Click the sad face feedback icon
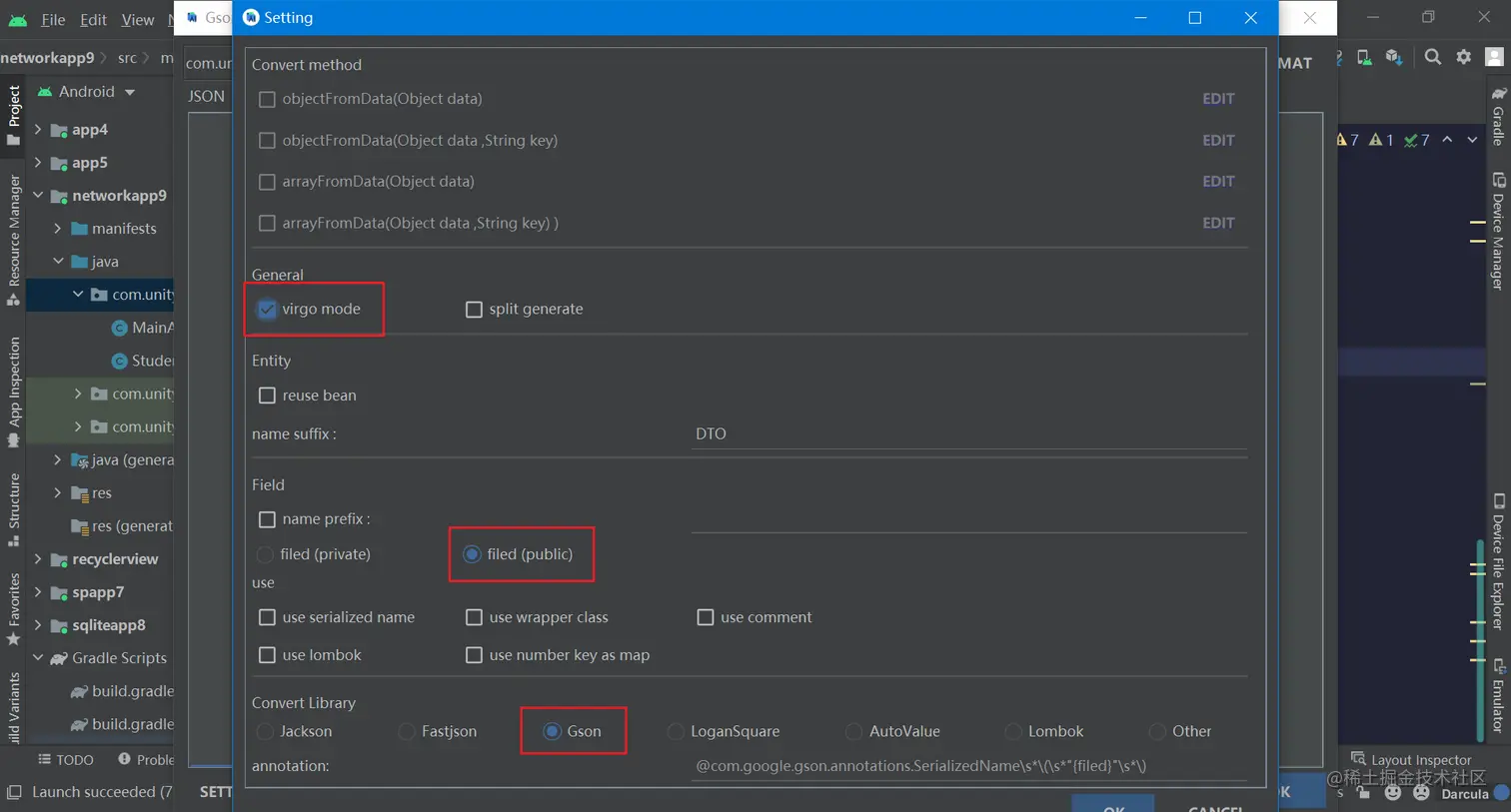The height and width of the screenshot is (812, 1511). (1421, 793)
